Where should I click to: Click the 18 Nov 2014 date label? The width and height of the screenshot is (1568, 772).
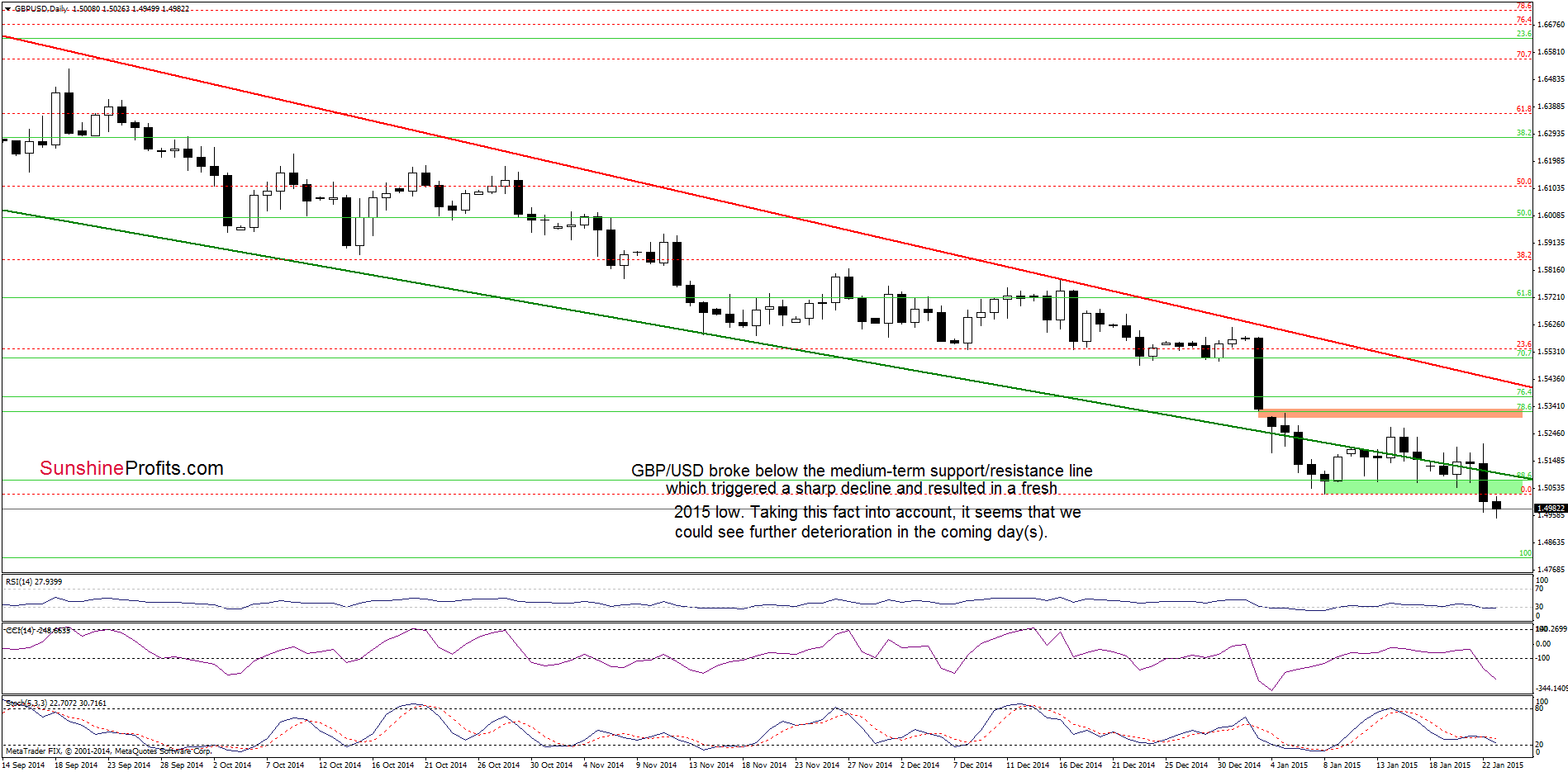(763, 765)
